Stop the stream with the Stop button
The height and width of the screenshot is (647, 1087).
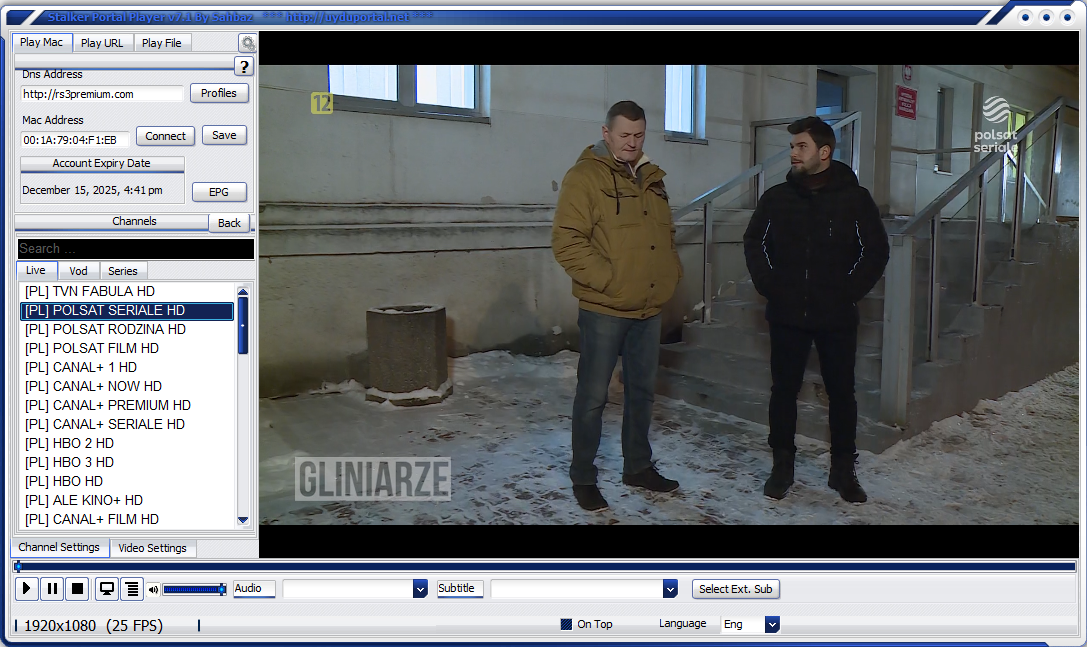pyautogui.click(x=78, y=589)
